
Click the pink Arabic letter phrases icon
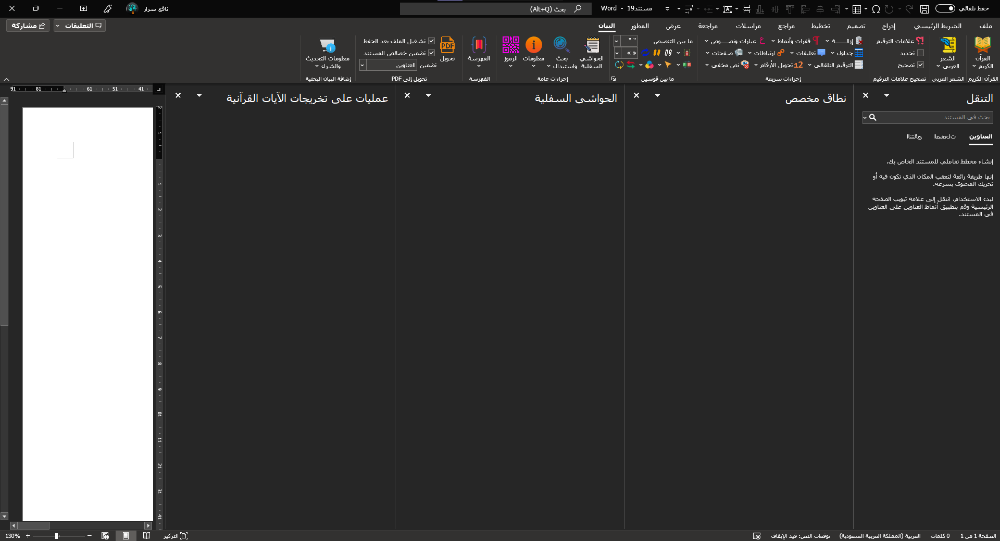(762, 41)
